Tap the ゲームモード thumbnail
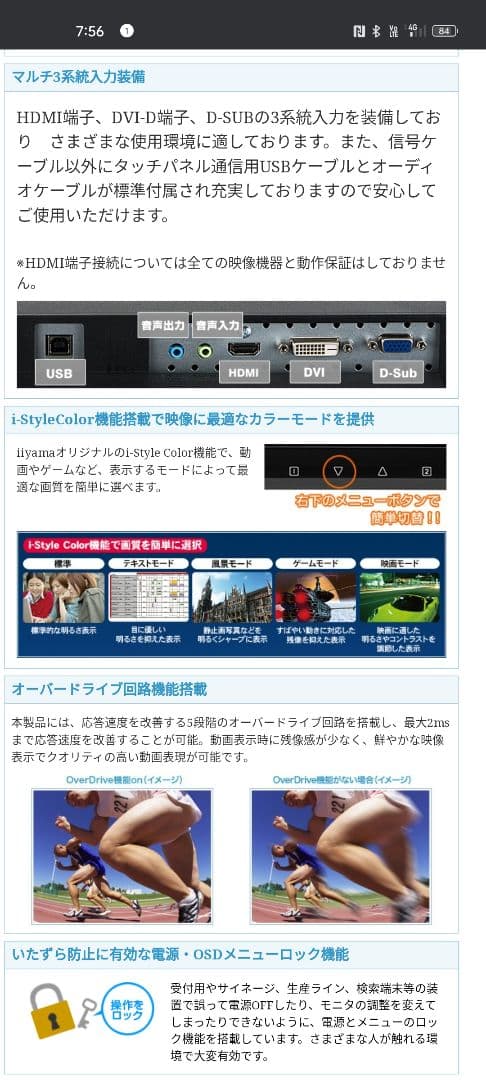The height and width of the screenshot is (1080, 486). (x=316, y=597)
